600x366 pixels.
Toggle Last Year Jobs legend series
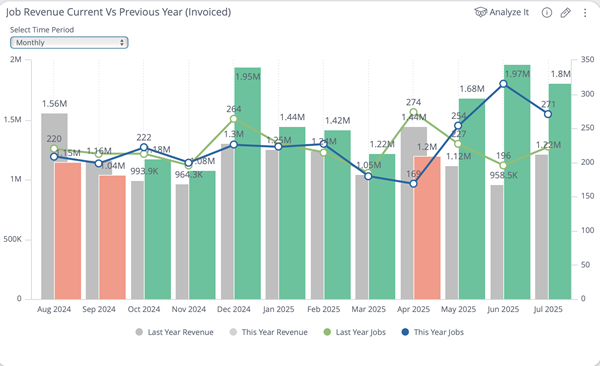pyautogui.click(x=355, y=332)
